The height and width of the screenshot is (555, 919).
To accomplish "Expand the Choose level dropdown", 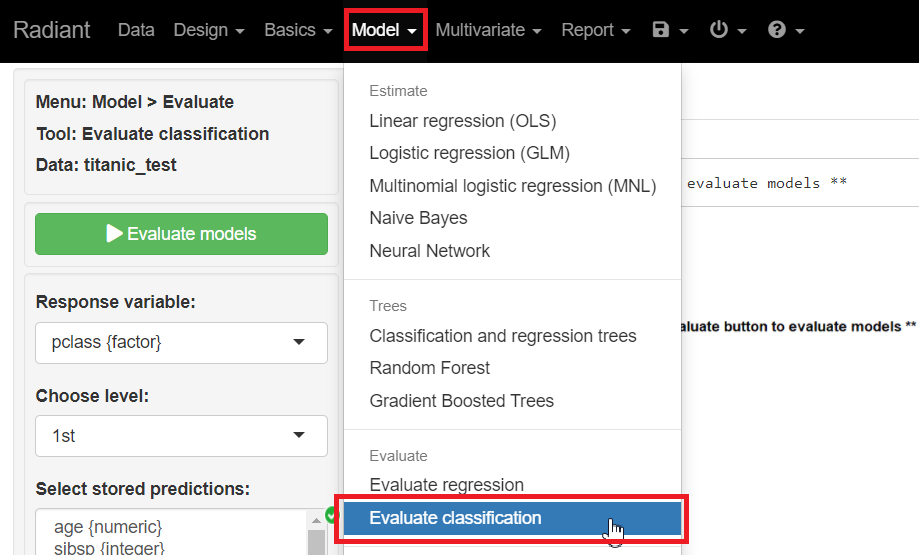I will click(x=181, y=435).
